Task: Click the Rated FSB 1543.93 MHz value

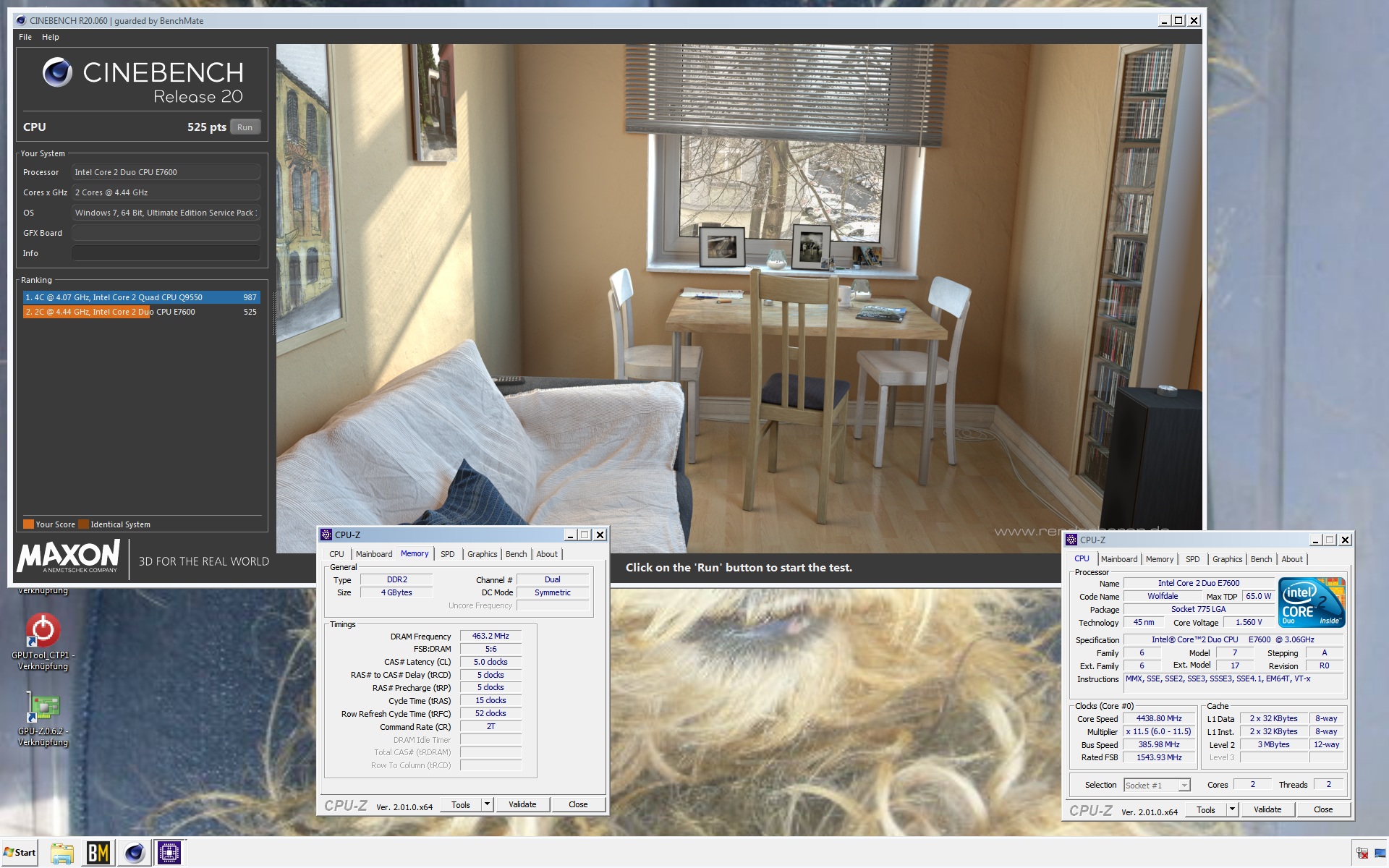Action: [1159, 757]
